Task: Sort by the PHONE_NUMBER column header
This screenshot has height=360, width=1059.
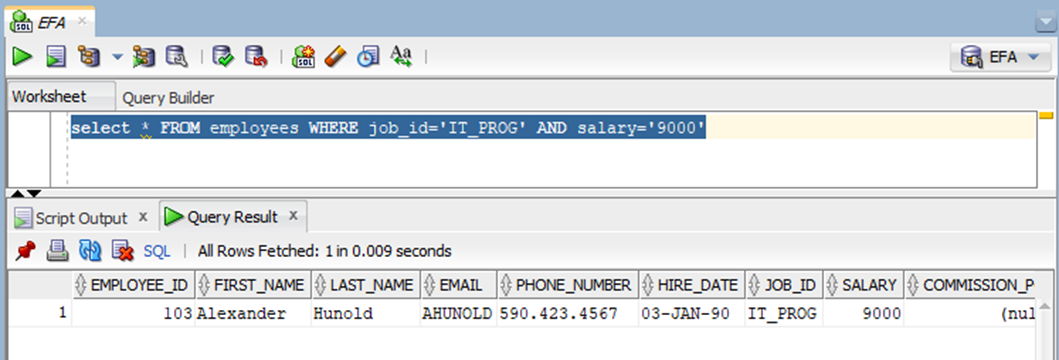Action: [x=568, y=285]
